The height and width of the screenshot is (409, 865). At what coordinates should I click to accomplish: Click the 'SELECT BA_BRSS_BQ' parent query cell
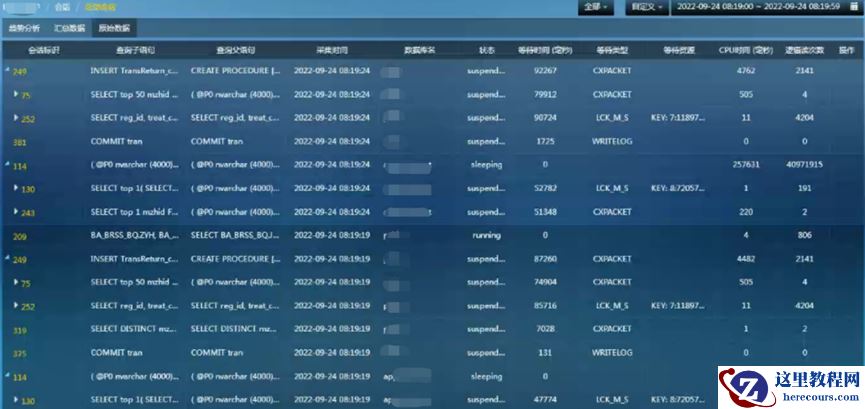click(235, 235)
